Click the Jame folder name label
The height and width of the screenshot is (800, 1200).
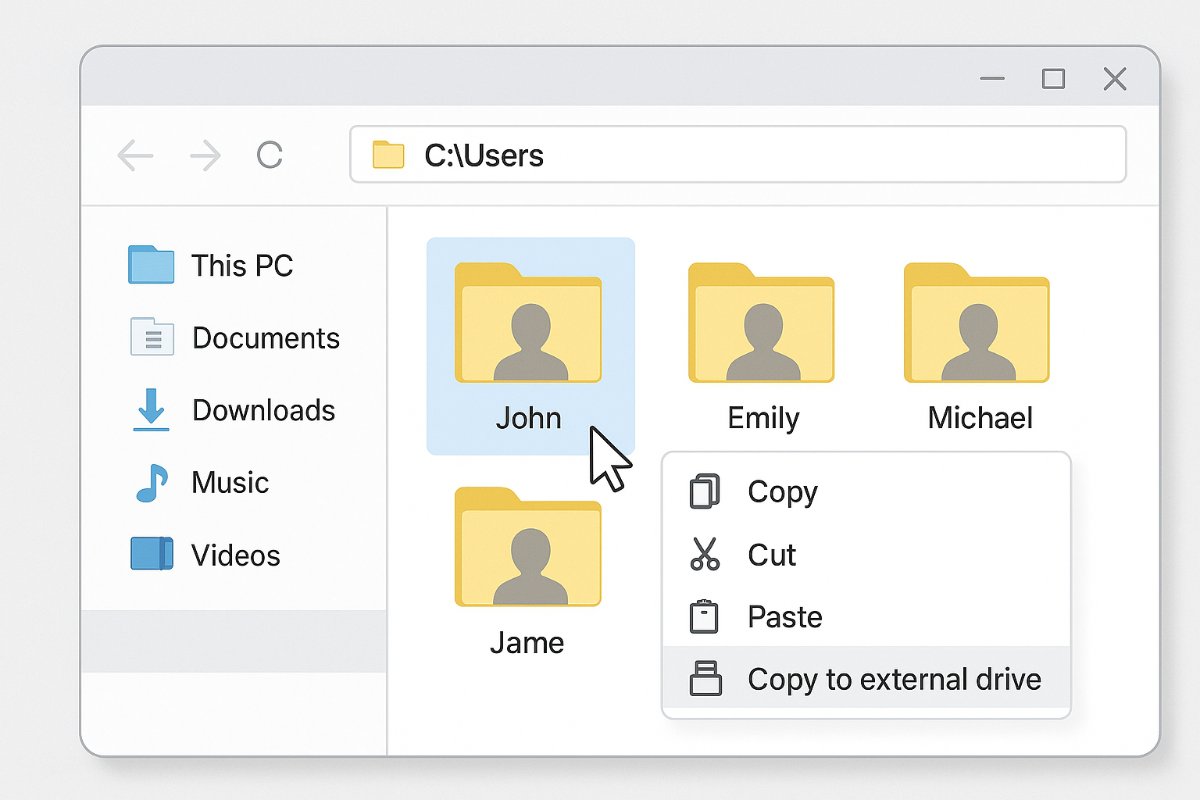(527, 642)
